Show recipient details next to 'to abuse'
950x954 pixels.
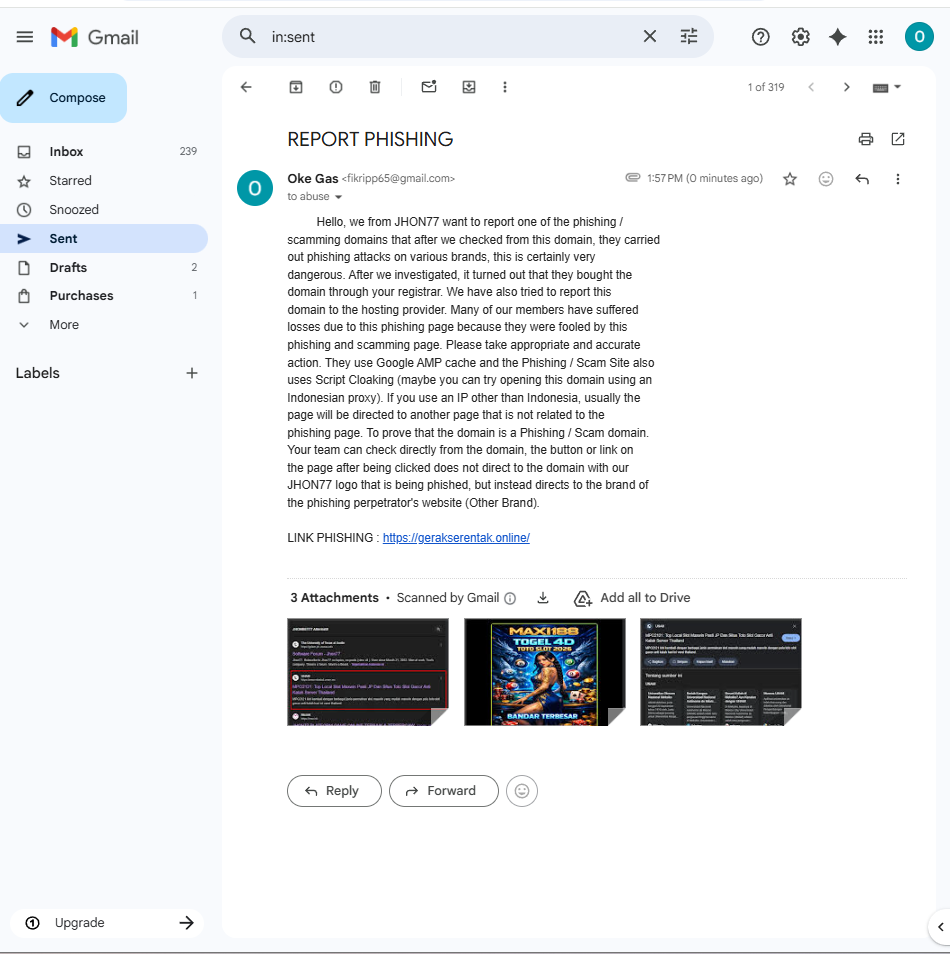(x=338, y=197)
